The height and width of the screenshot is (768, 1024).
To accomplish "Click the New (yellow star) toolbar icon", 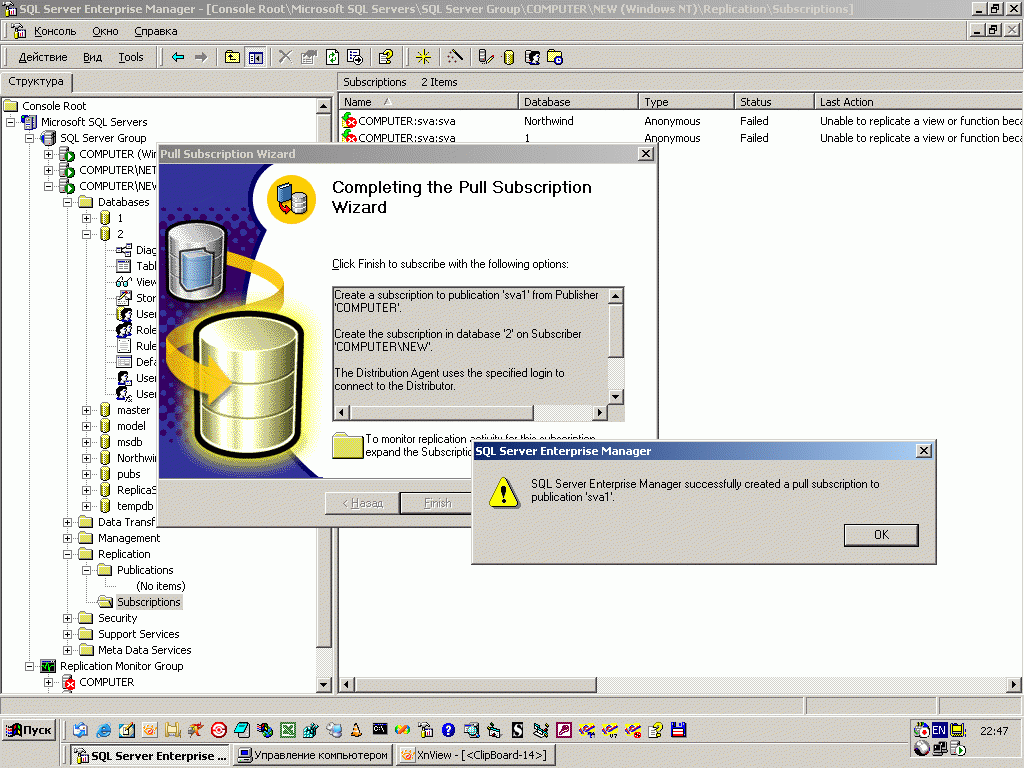I will (423, 57).
